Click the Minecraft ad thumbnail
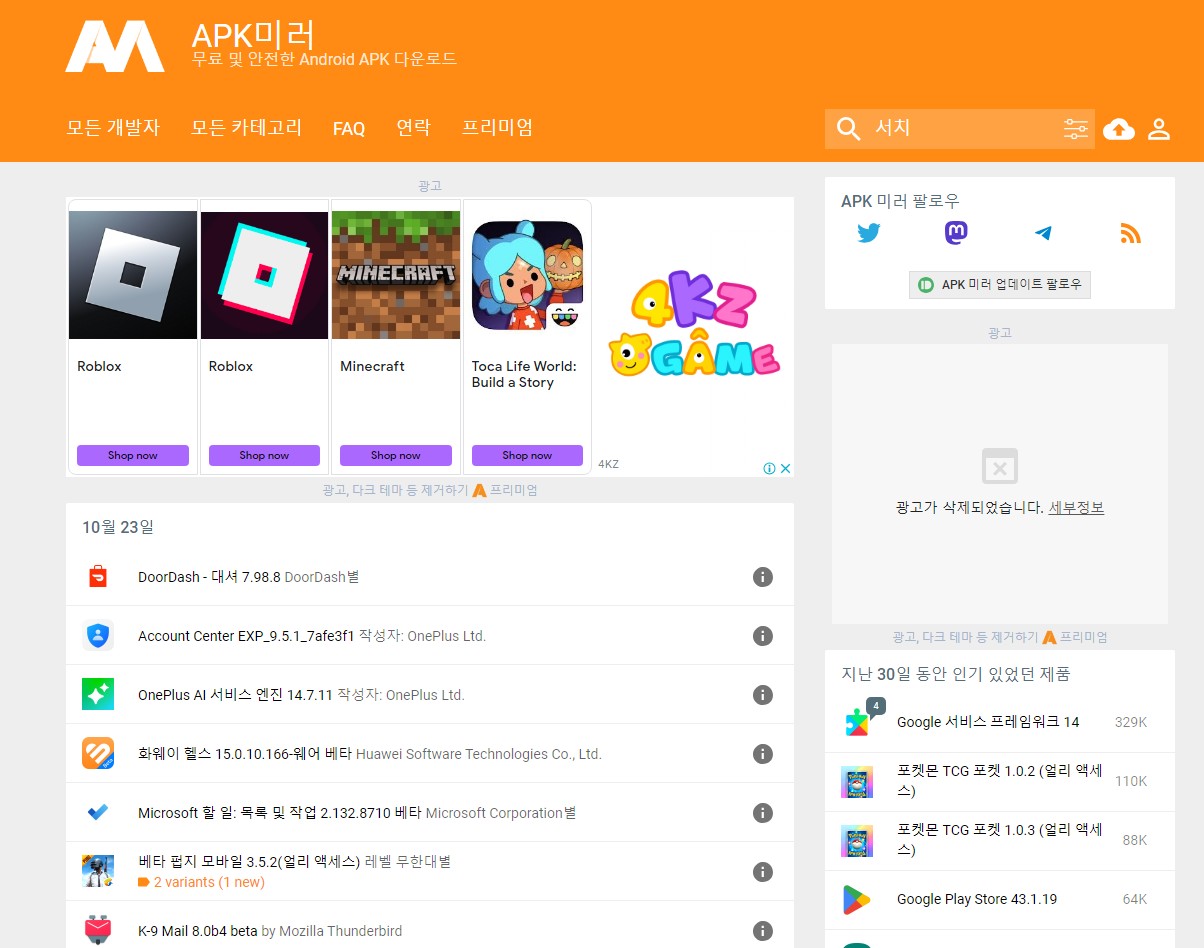Screen dimensions: 1204x948 tap(396, 275)
